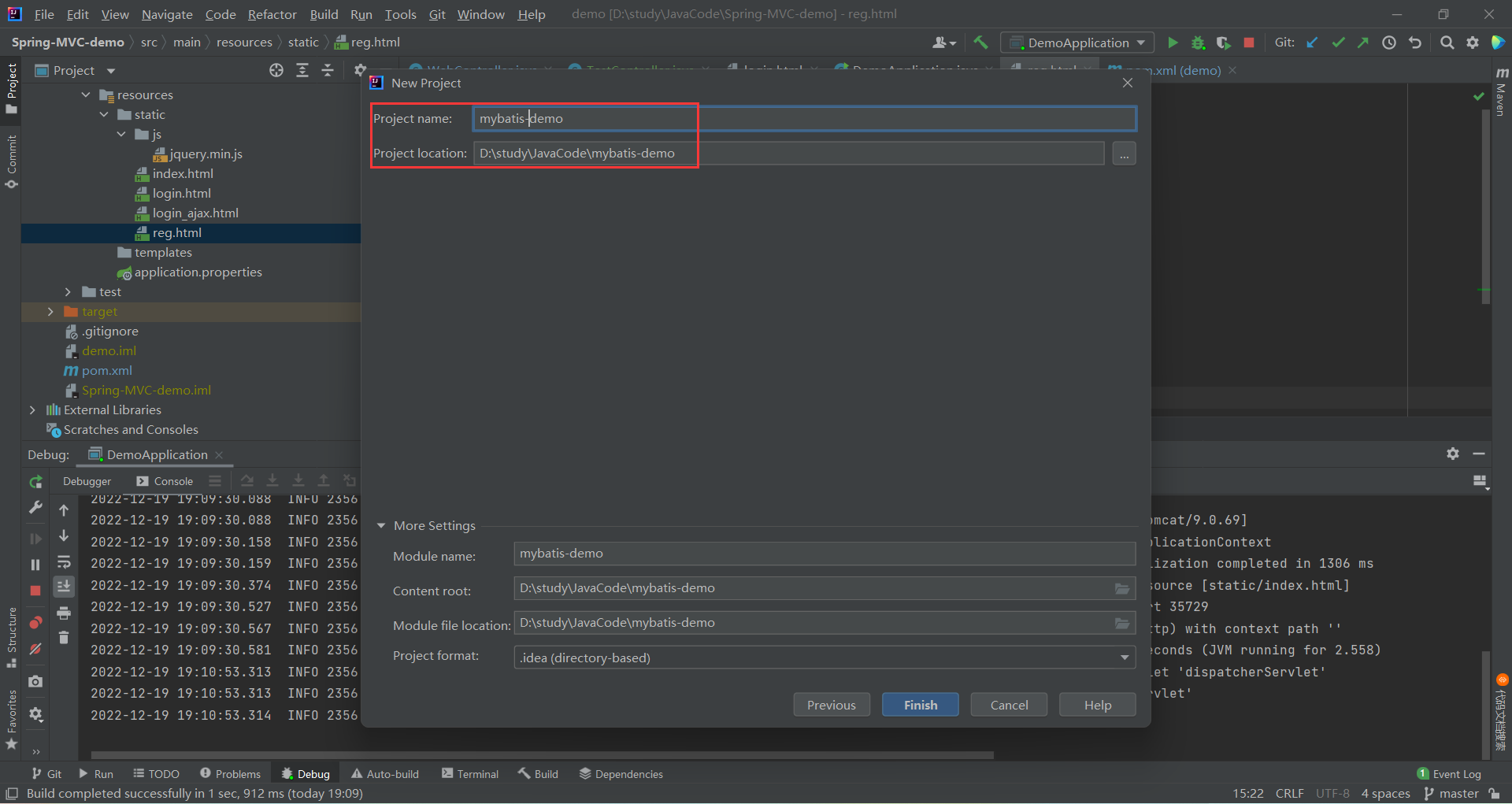Select login_ajax.html in the project tree

click(195, 213)
